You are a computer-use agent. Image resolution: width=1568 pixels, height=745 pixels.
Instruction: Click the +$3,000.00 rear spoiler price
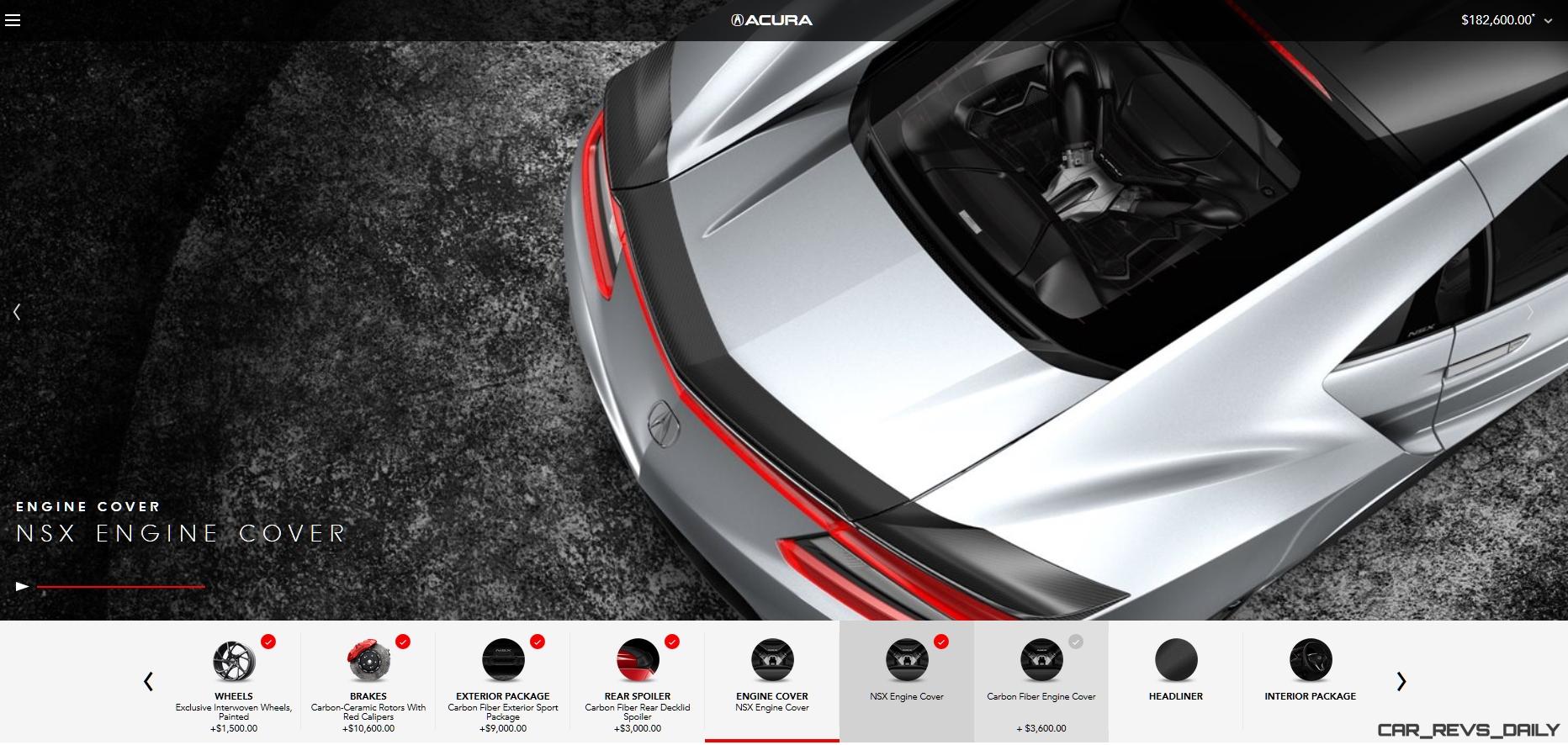(638, 728)
